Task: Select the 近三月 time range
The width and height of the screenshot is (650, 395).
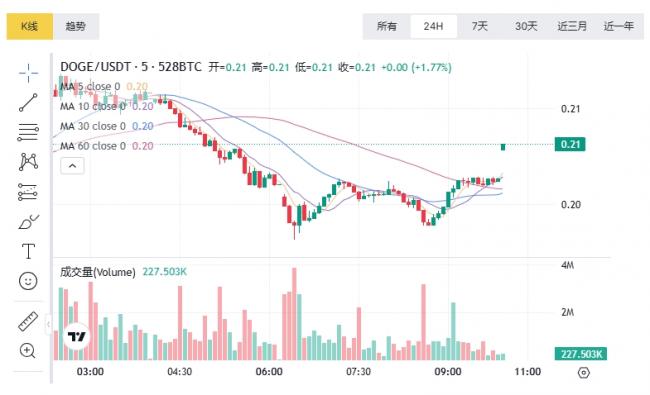Action: pyautogui.click(x=572, y=26)
